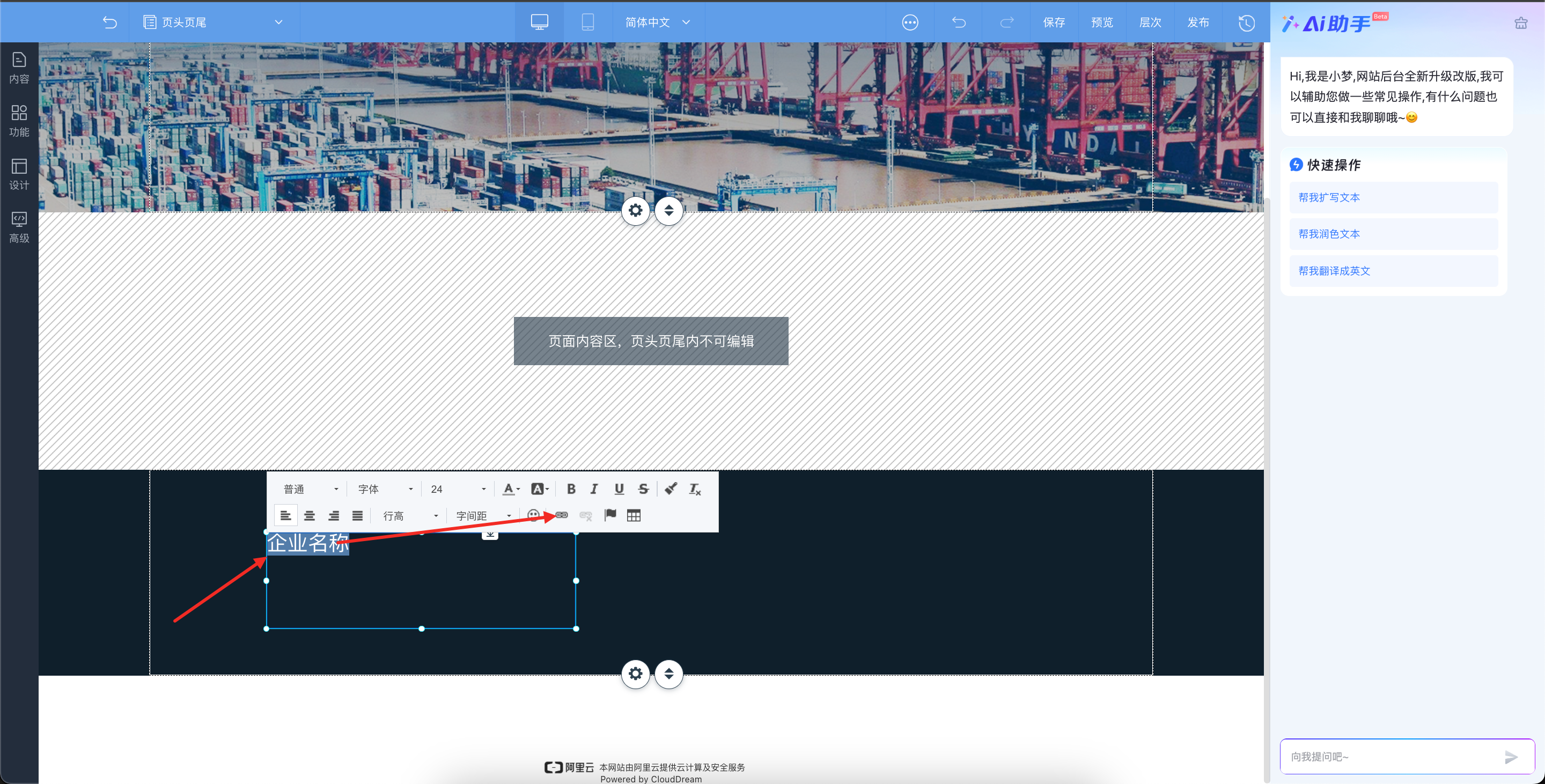Image resolution: width=1545 pixels, height=784 pixels.
Task: Click 预览 to preview the site
Action: click(x=1102, y=22)
